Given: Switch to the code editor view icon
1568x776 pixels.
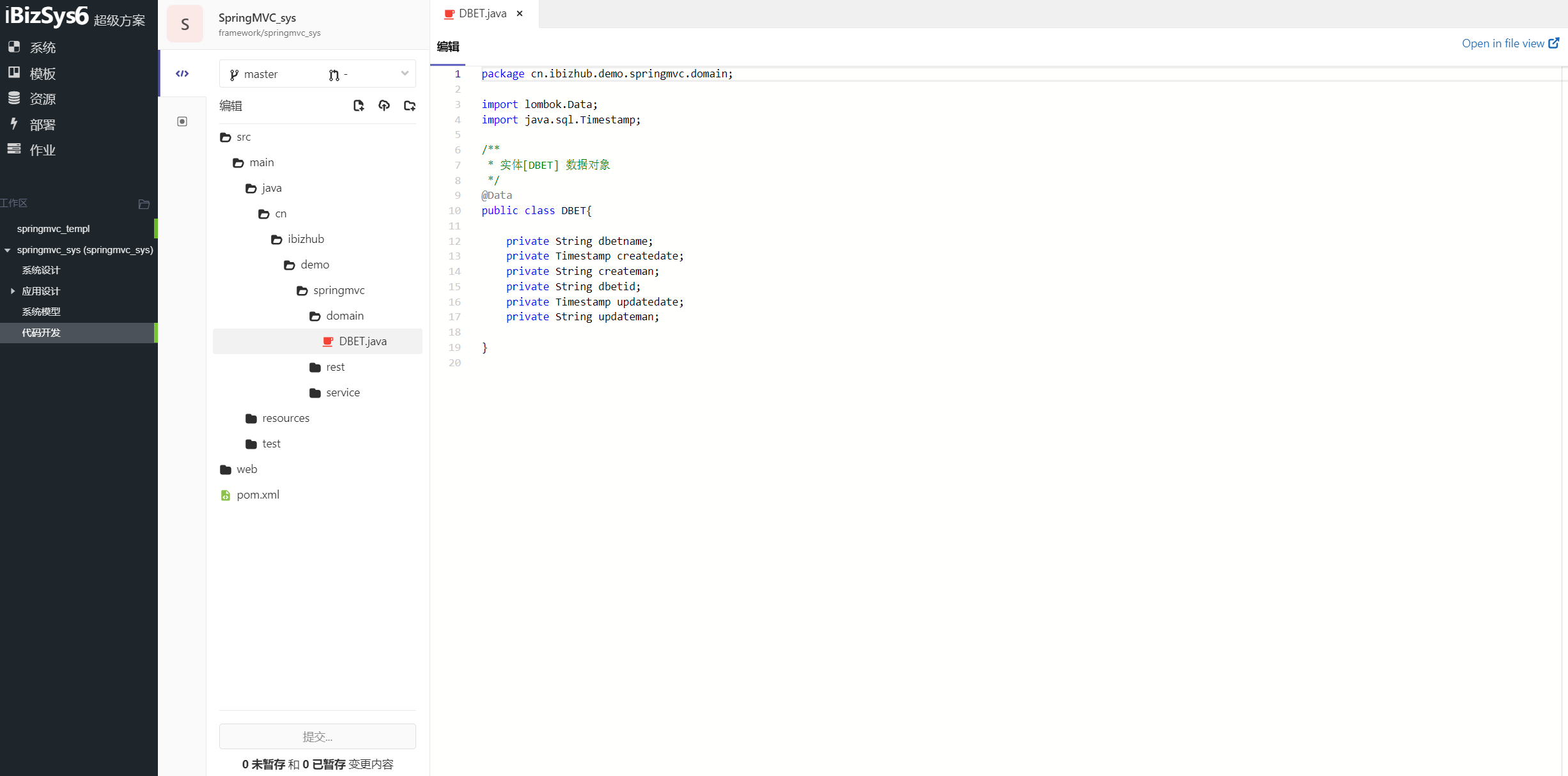Looking at the screenshot, I should coord(182,74).
